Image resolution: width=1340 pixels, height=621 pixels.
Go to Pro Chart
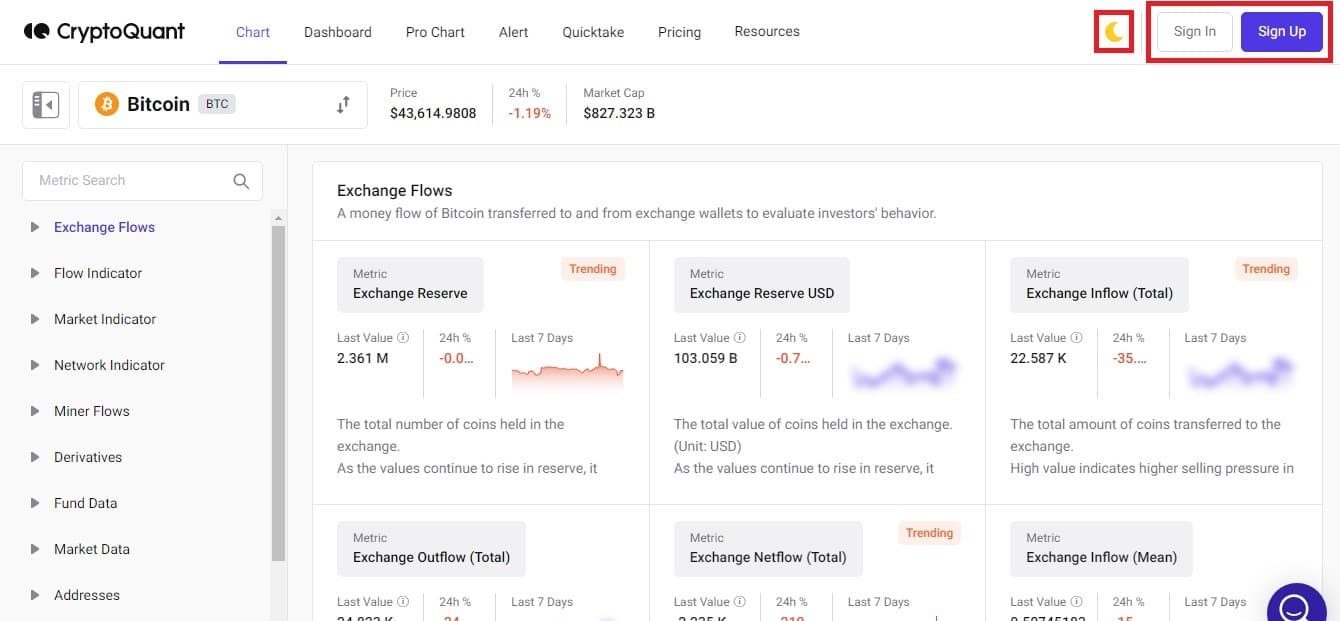click(435, 32)
